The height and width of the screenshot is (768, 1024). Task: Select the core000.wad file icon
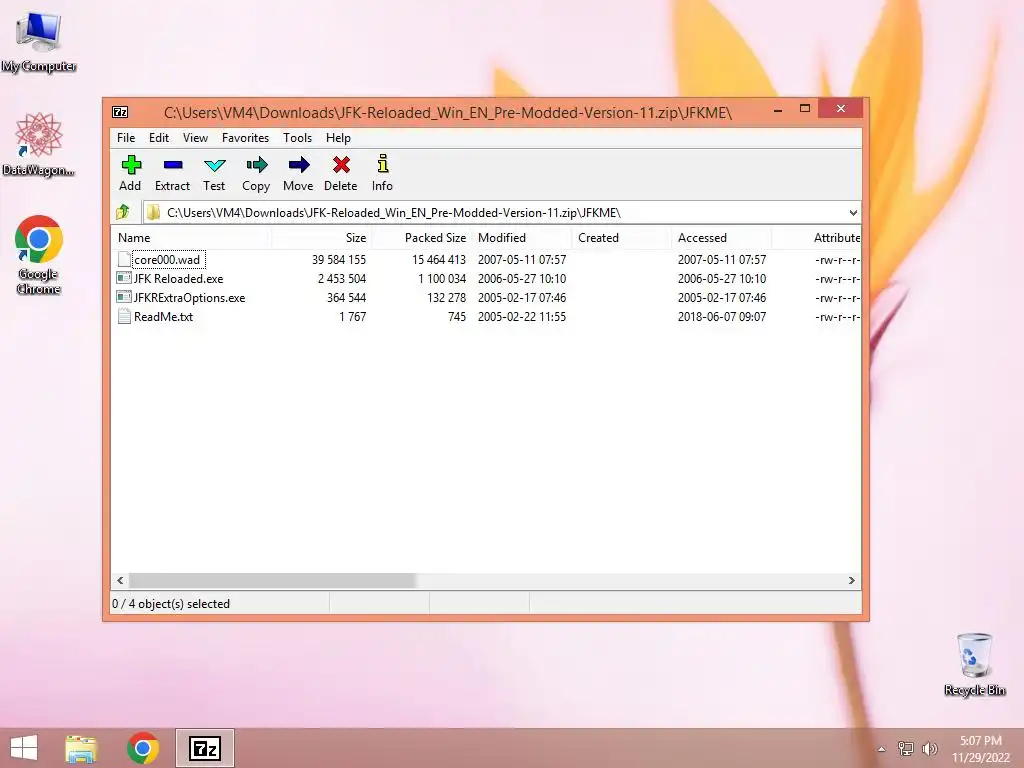123,259
